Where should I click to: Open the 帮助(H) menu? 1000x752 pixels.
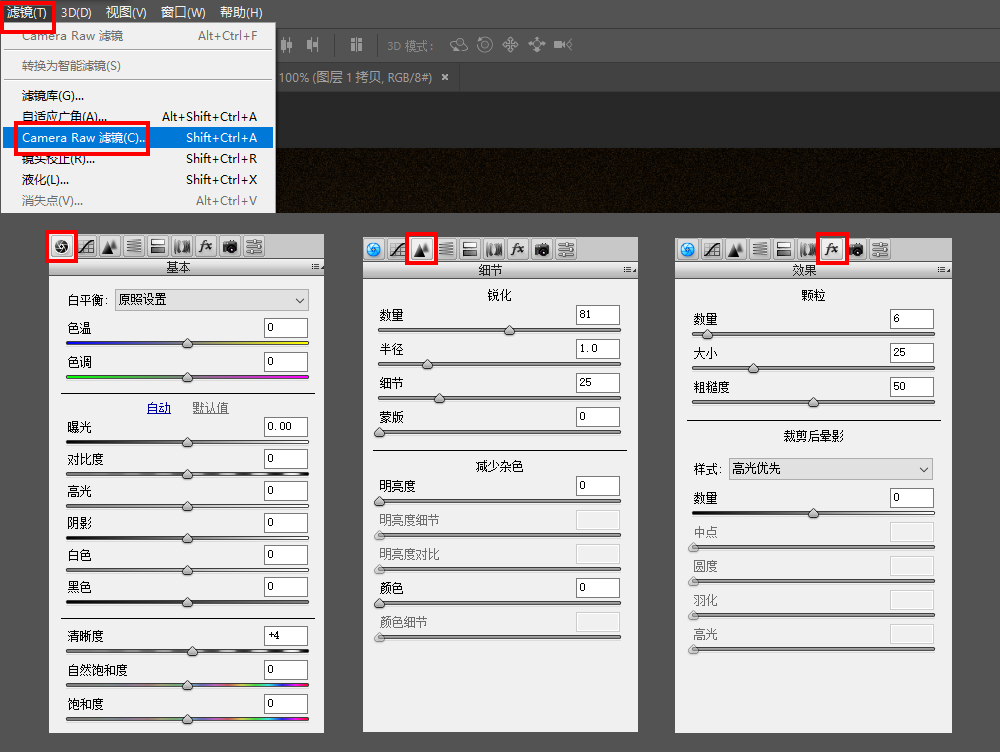[x=241, y=12]
